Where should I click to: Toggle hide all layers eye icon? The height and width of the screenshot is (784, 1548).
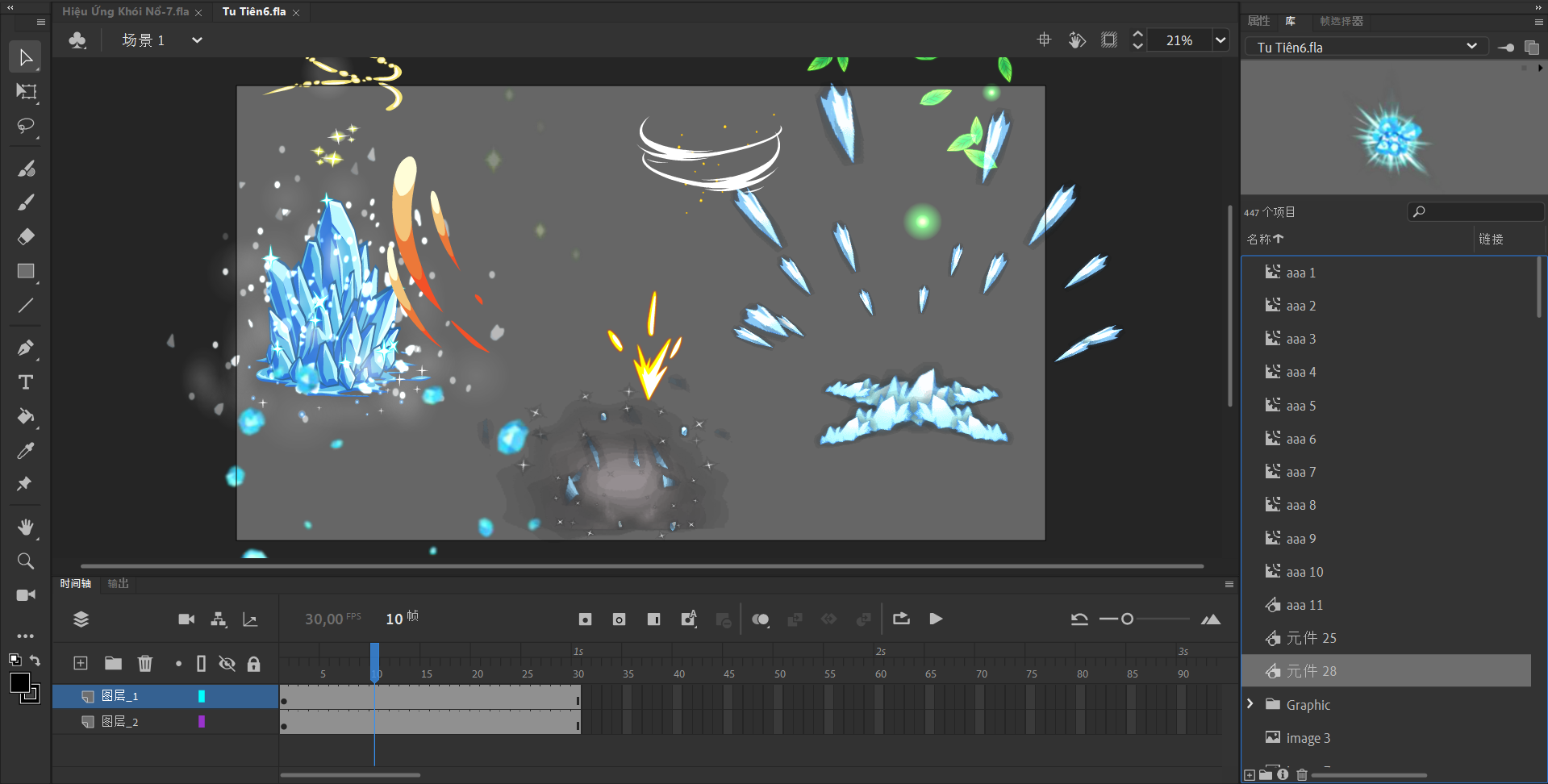tap(227, 664)
